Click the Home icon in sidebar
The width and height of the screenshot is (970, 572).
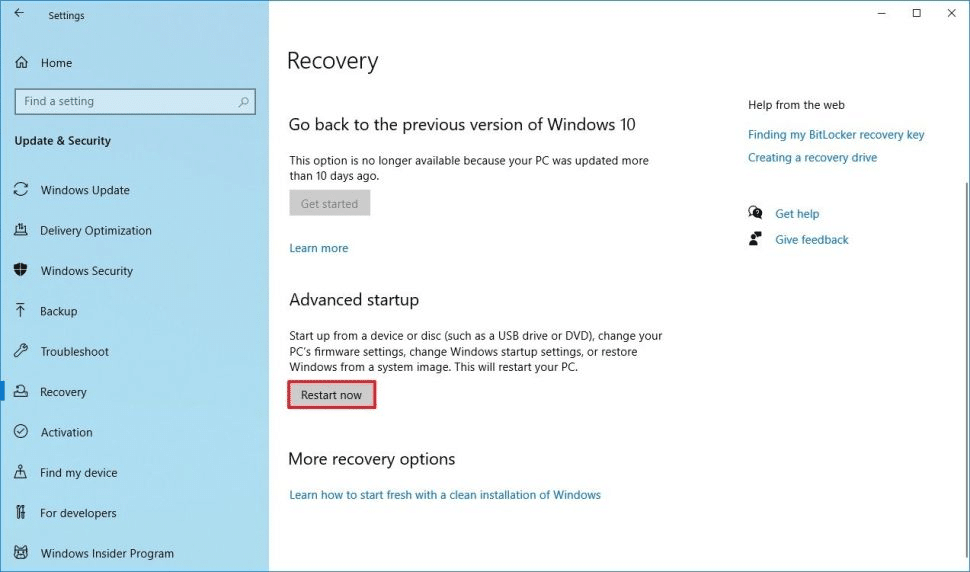click(x=21, y=63)
